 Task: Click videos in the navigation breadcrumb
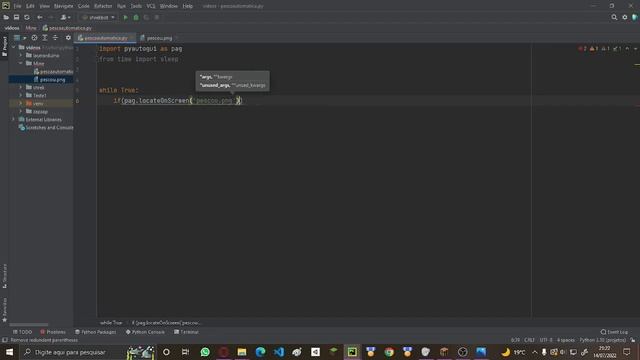click(12, 28)
